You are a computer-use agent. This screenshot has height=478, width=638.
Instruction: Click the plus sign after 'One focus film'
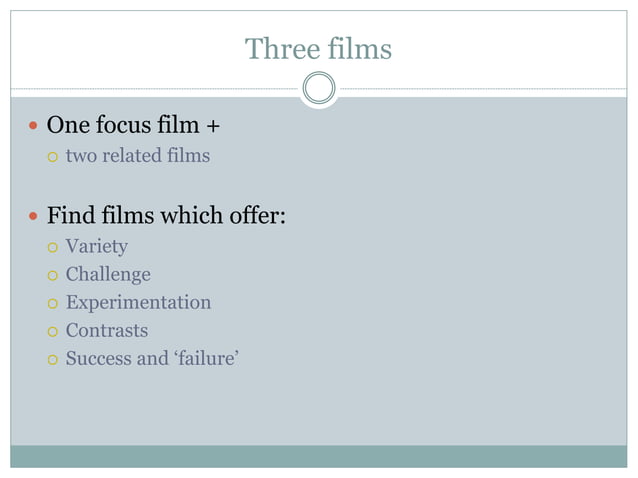(212, 128)
